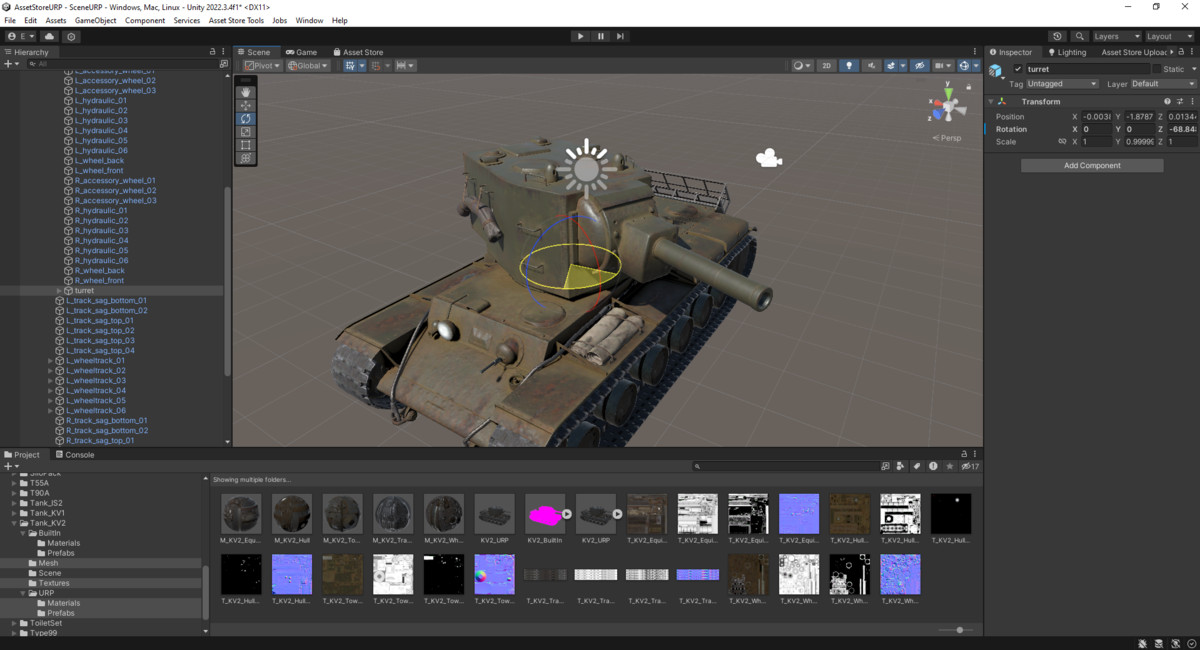
Task: Activate the Rect transform tool
Action: coord(246,144)
